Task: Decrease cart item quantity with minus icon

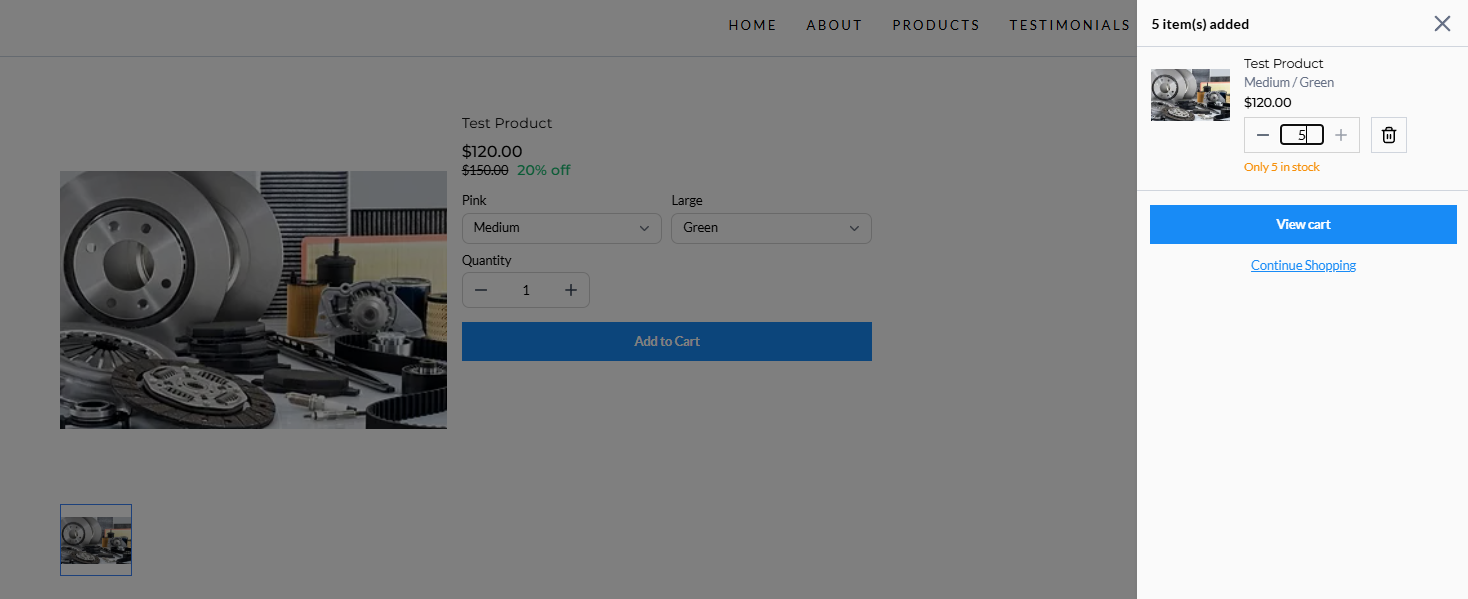Action: [x=1263, y=135]
